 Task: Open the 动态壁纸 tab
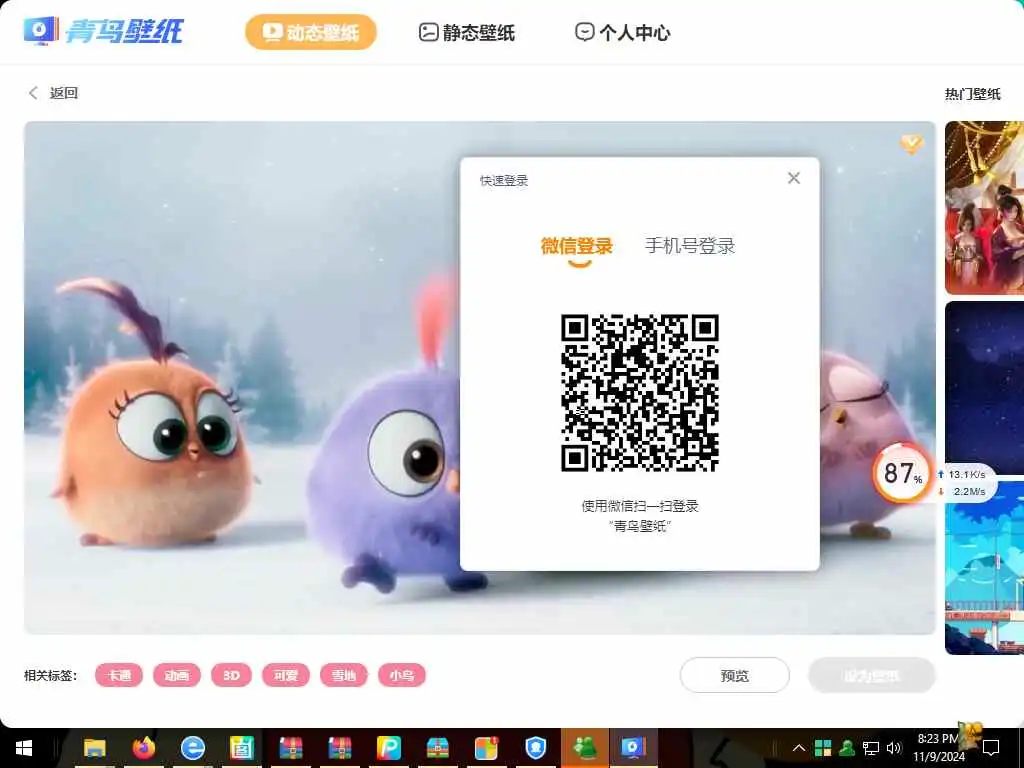click(x=311, y=32)
